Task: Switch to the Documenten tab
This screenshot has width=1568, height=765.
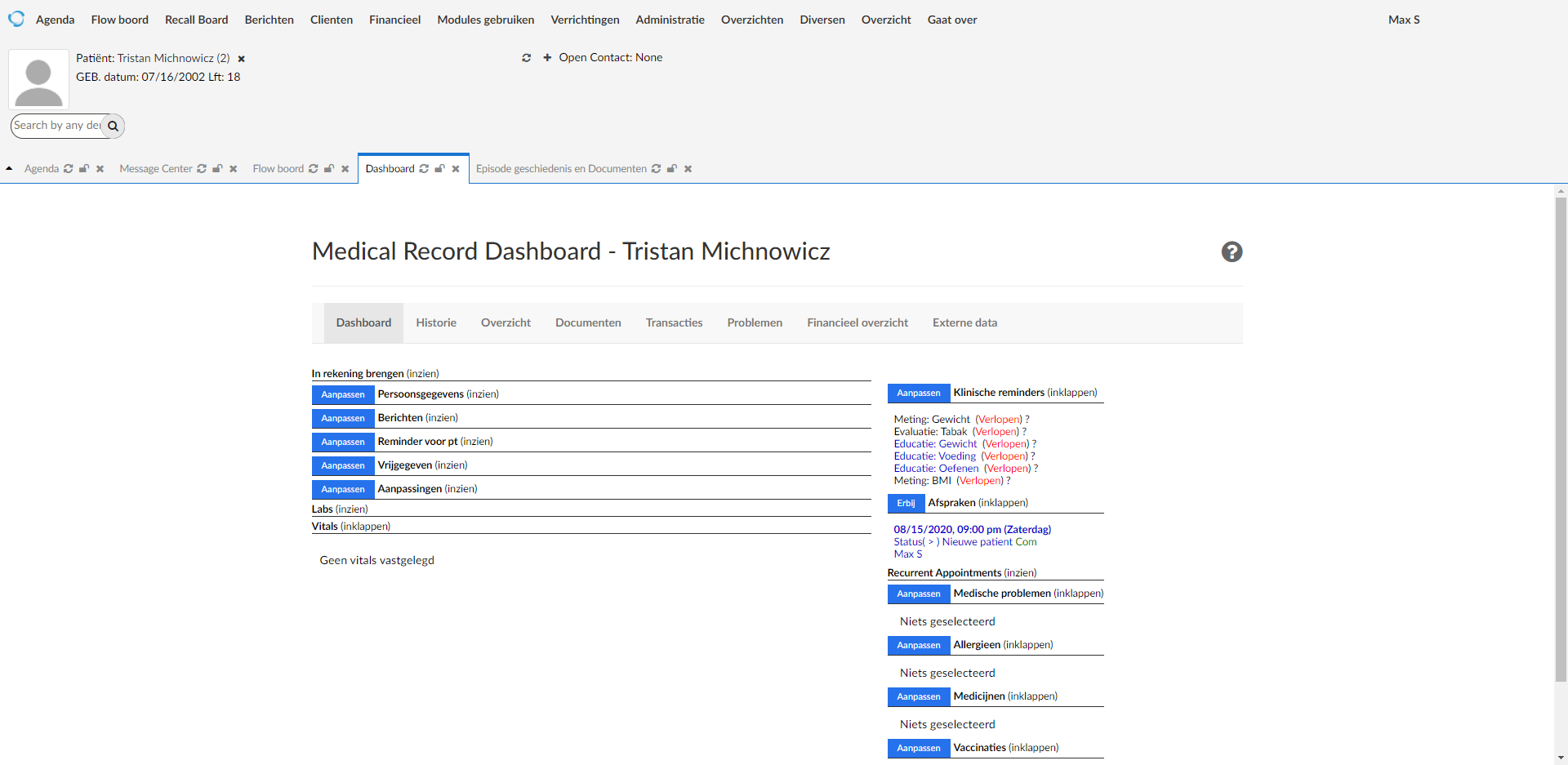Action: click(x=588, y=323)
